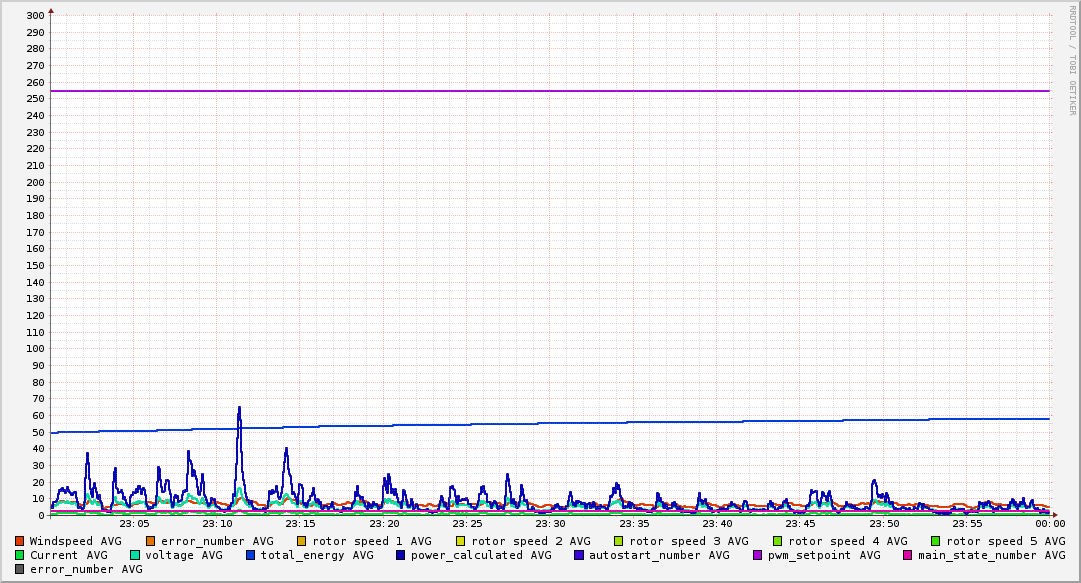1081x583 pixels.
Task: Click the autostart_number AVG legend label
Action: (659, 555)
